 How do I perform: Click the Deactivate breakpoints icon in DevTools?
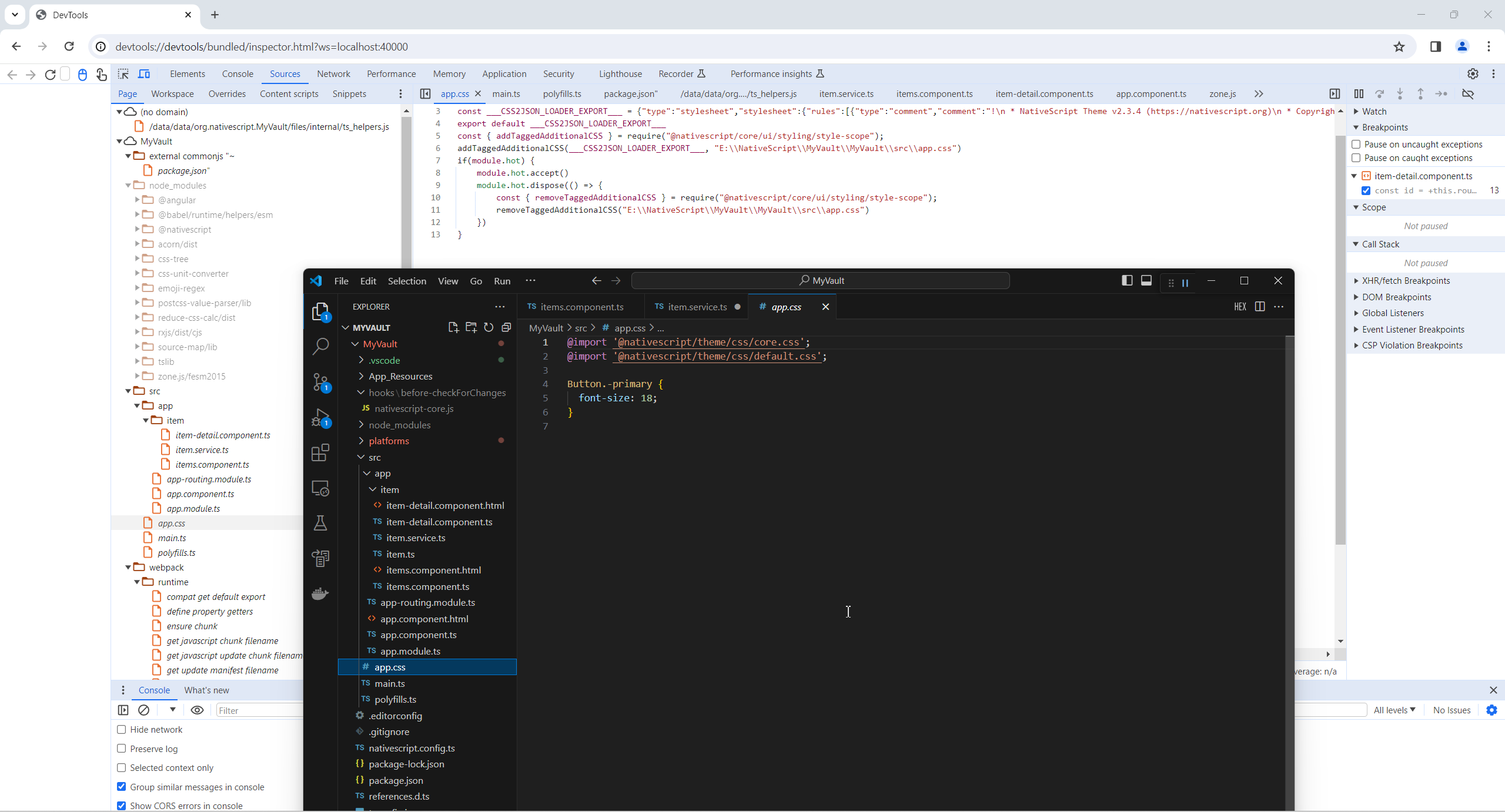[1467, 94]
